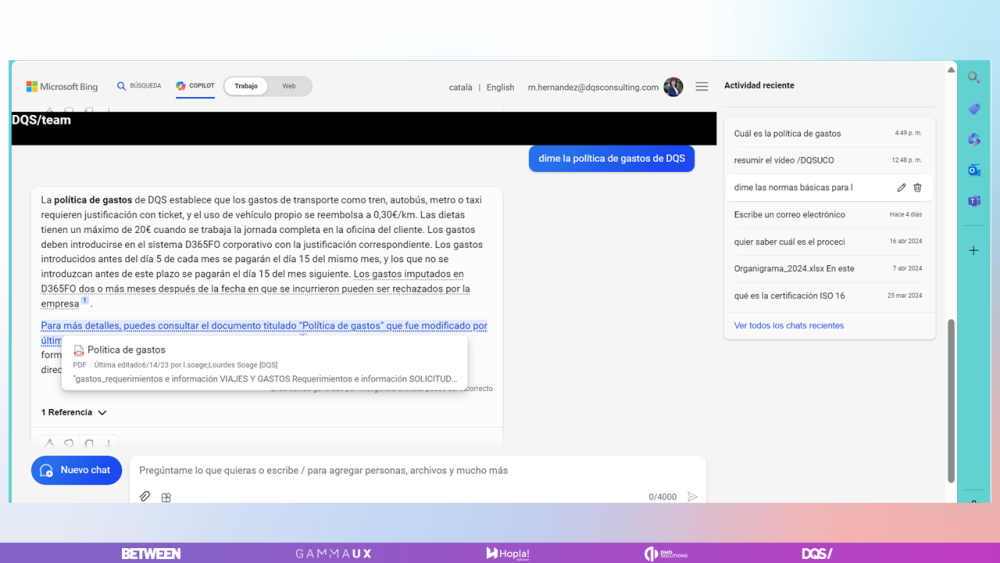This screenshot has height=563, width=1000.
Task: Open recent chat 'Organigrama_2024.xlsx En este'
Action: (x=828, y=268)
